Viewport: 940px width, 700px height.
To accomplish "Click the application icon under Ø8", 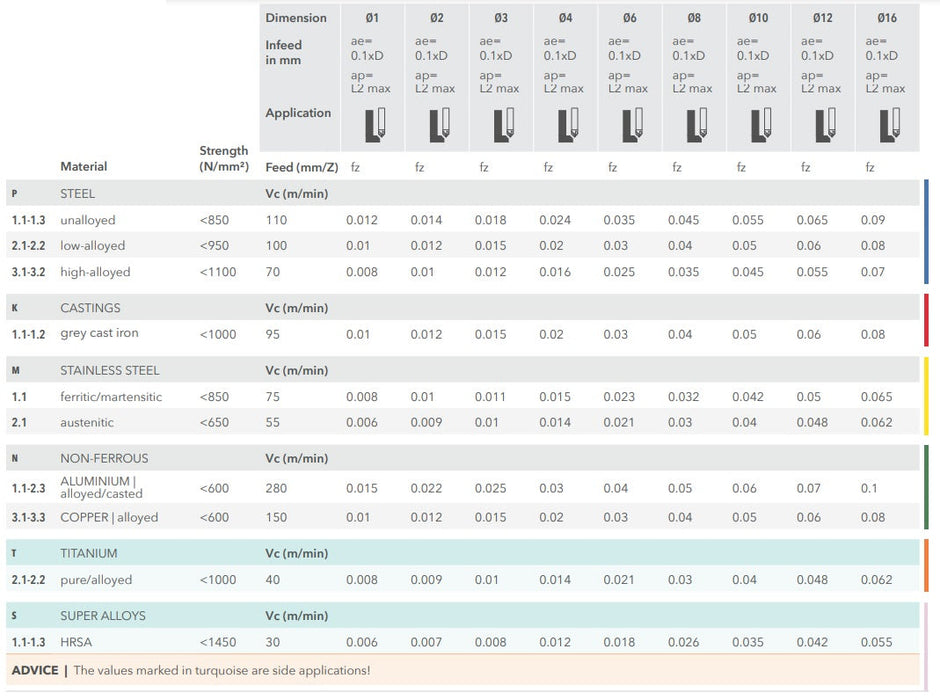I will click(x=696, y=125).
